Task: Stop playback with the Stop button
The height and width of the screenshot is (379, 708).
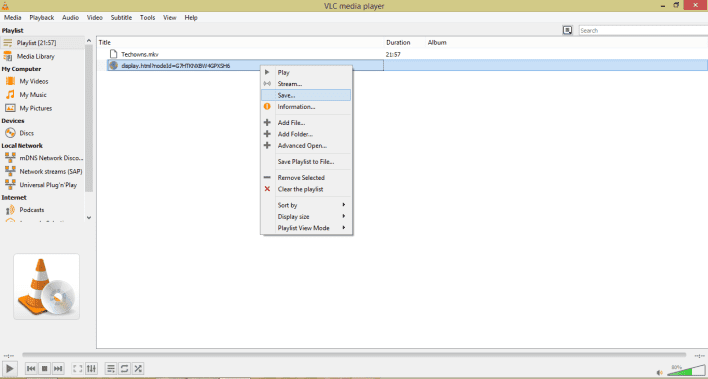Action: 44,369
